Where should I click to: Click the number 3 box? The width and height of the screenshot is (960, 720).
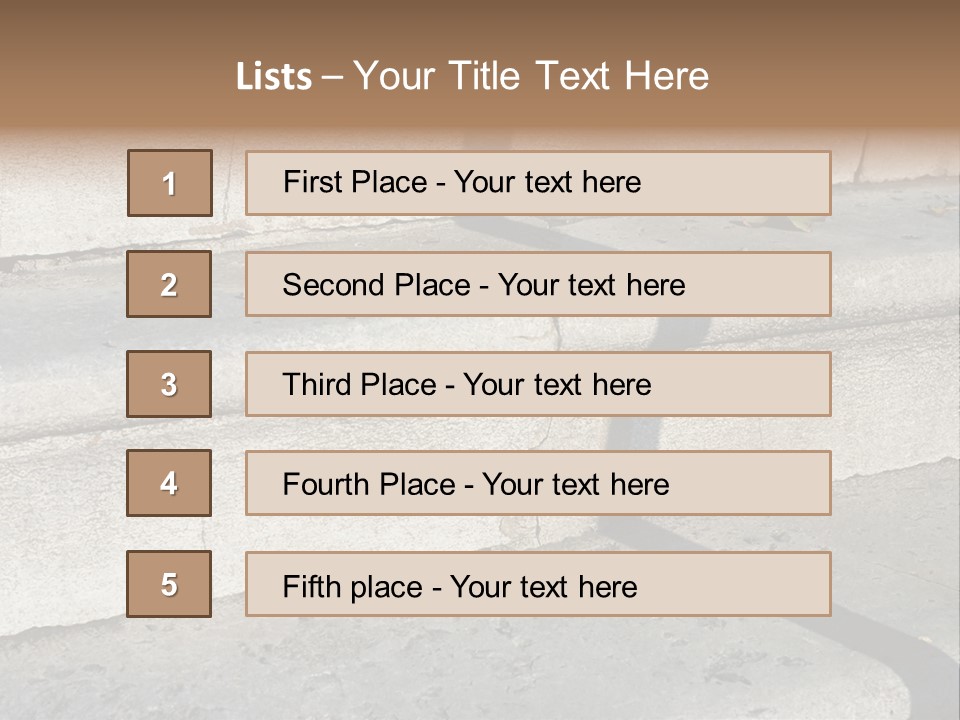(169, 384)
